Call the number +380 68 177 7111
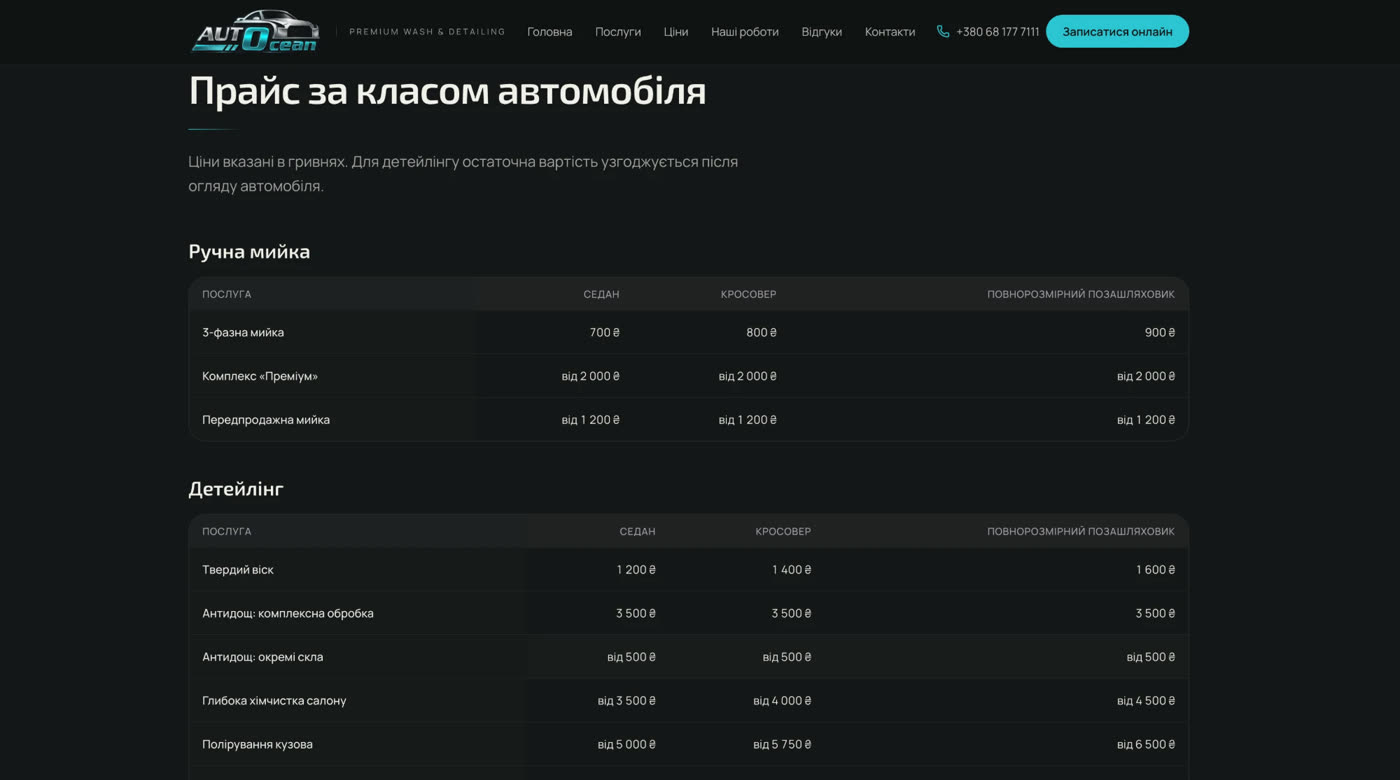This screenshot has width=1400, height=780. pos(997,32)
